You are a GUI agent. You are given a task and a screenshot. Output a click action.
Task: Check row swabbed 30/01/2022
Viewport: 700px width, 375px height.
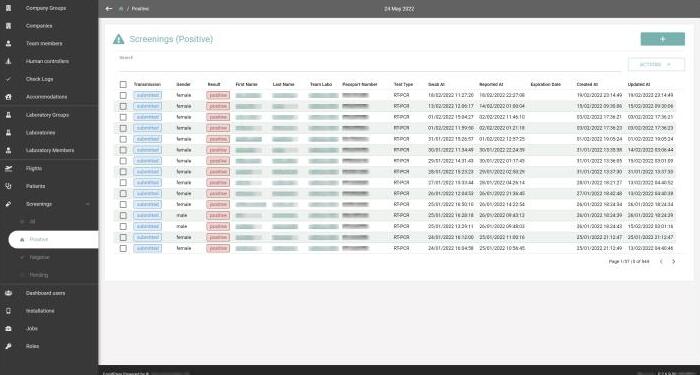[123, 150]
